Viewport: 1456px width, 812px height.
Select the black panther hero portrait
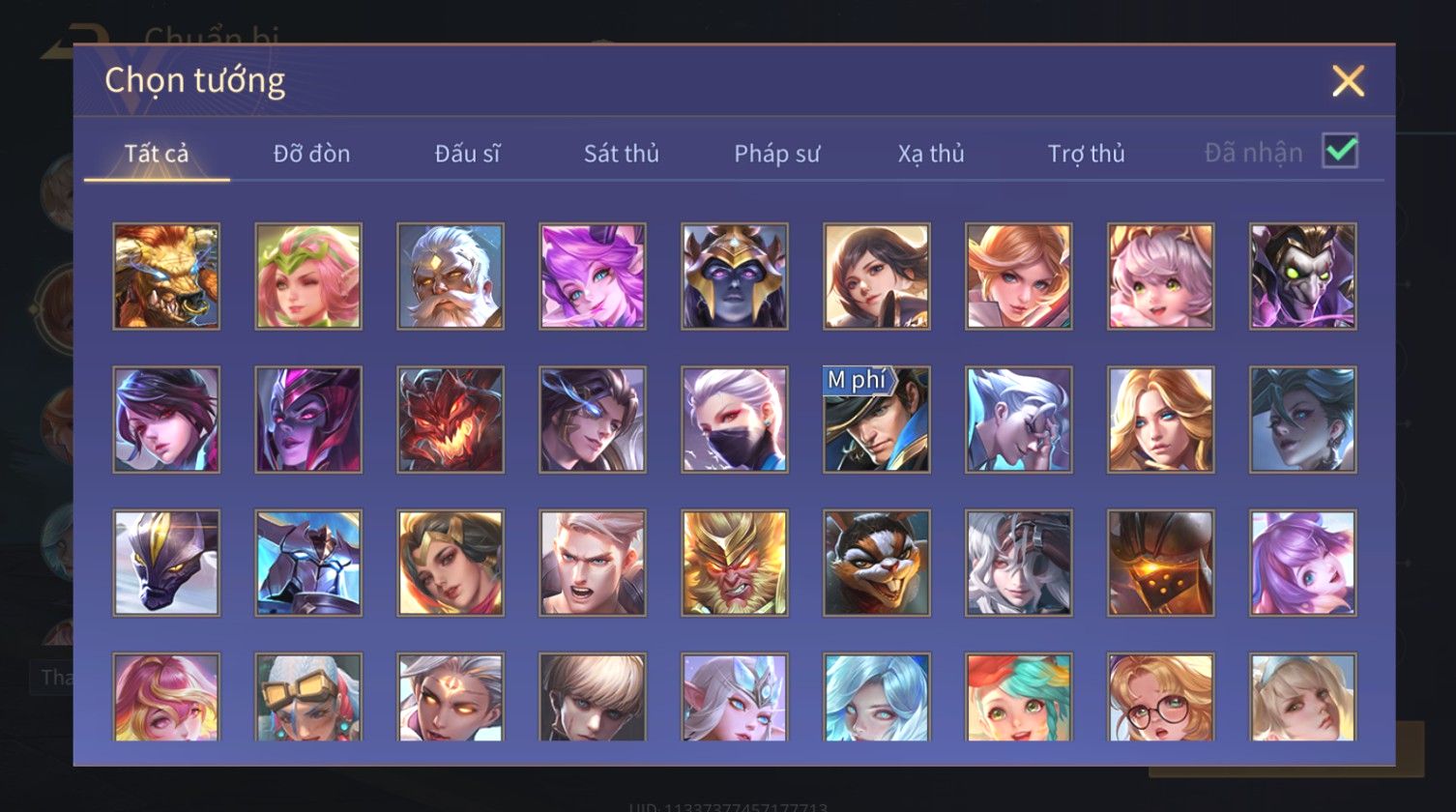tap(166, 563)
